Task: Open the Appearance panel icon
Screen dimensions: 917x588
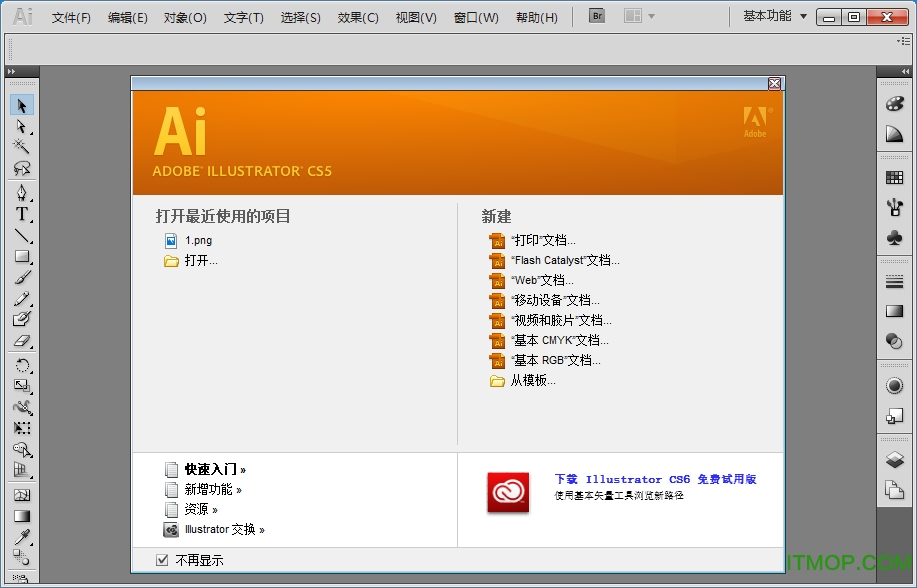Action: point(894,386)
